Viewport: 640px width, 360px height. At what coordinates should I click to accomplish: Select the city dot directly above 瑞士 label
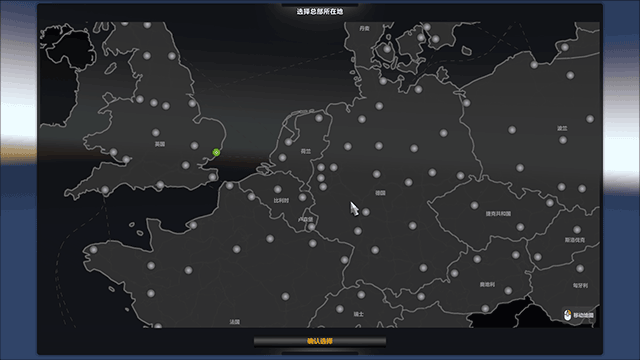click(x=361, y=294)
